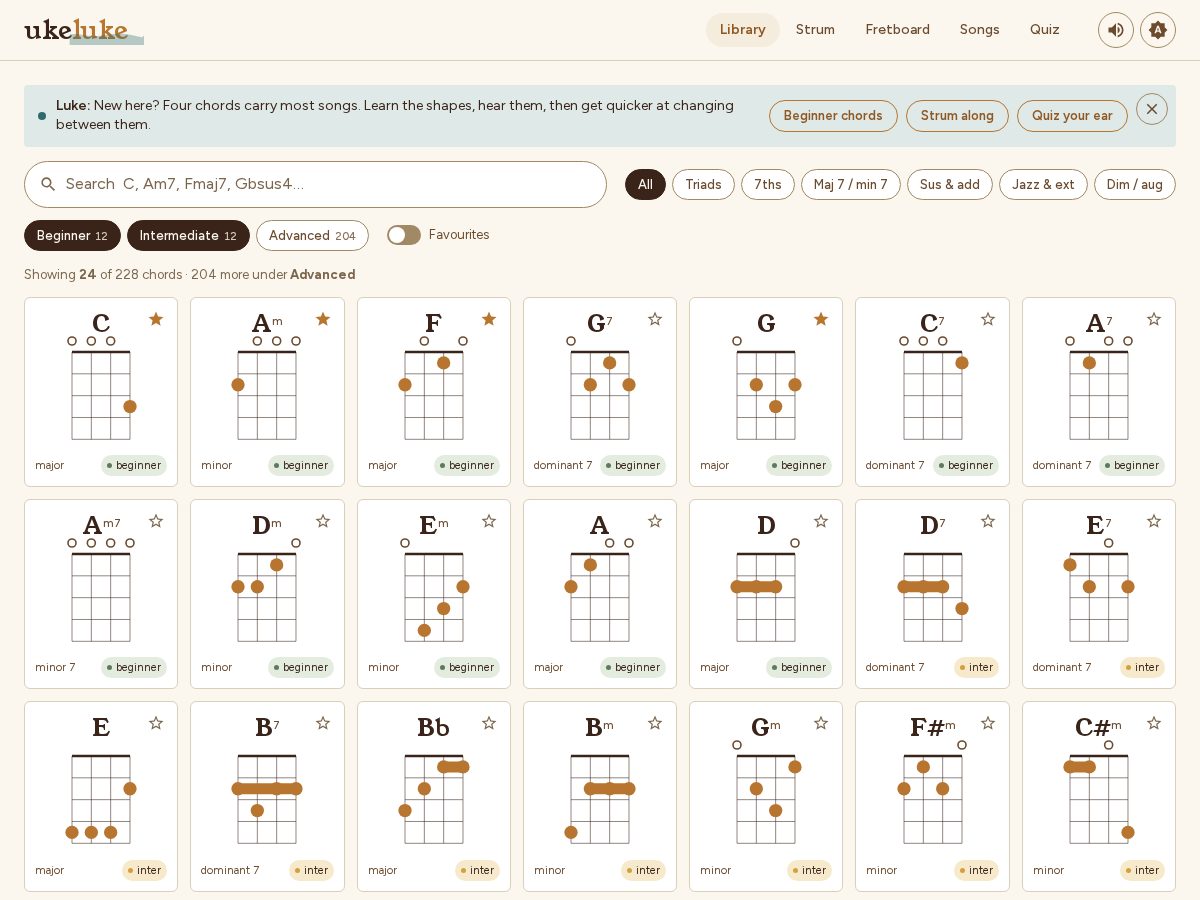The width and height of the screenshot is (1200, 900).
Task: Favourite the B7 chord
Action: point(323,723)
